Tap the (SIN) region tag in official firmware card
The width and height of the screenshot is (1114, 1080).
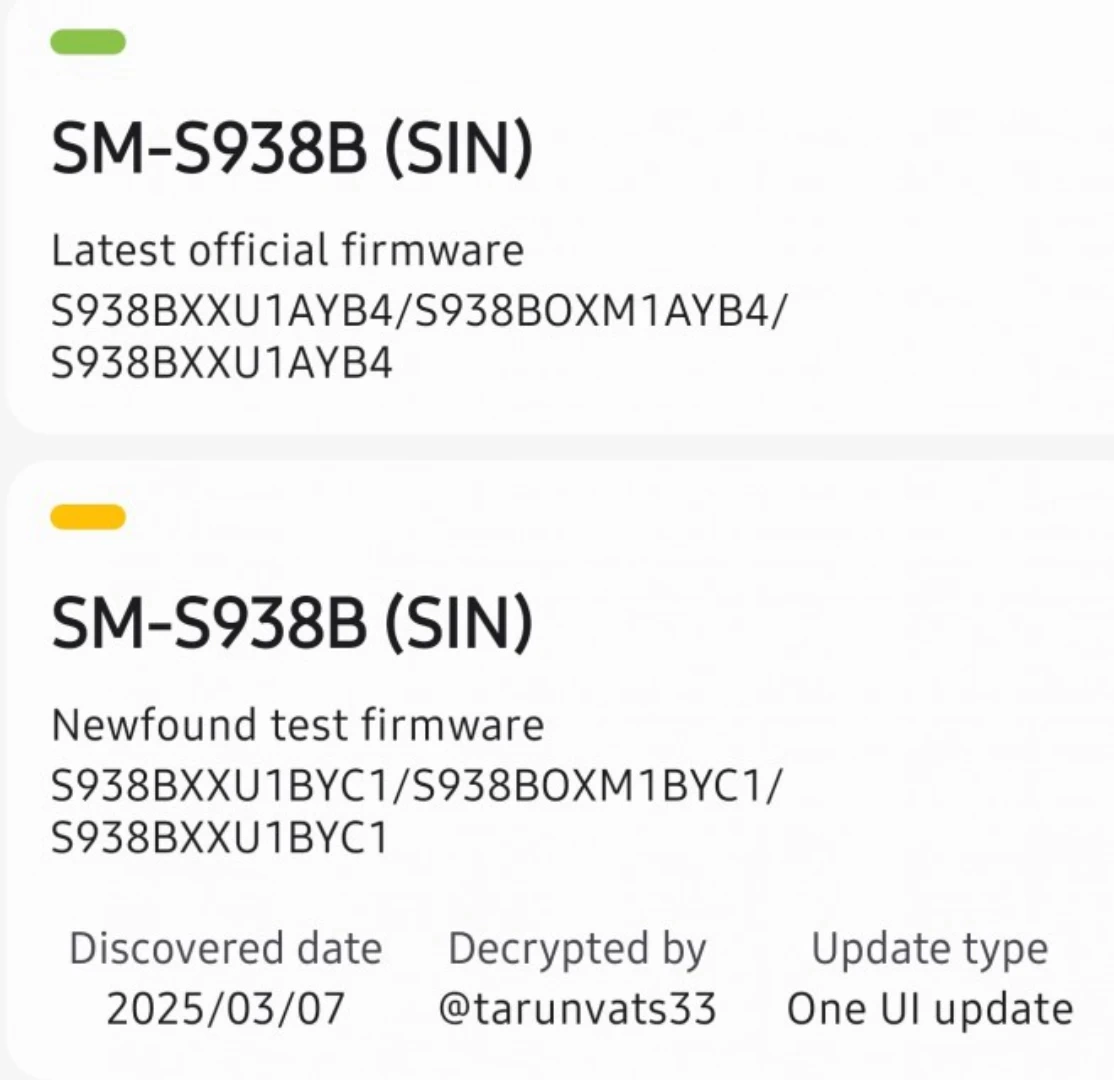pyautogui.click(x=457, y=150)
